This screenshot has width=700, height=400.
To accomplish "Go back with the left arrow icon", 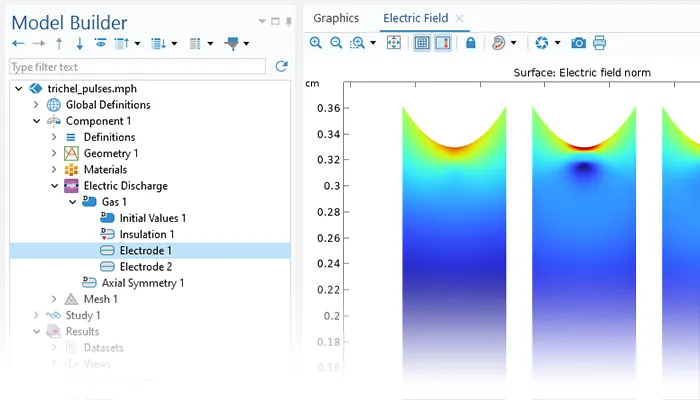I will point(18,43).
